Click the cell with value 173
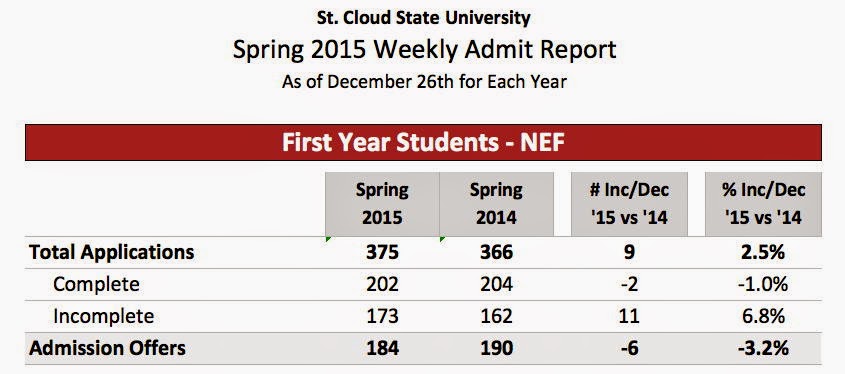The image size is (845, 374). [x=382, y=316]
